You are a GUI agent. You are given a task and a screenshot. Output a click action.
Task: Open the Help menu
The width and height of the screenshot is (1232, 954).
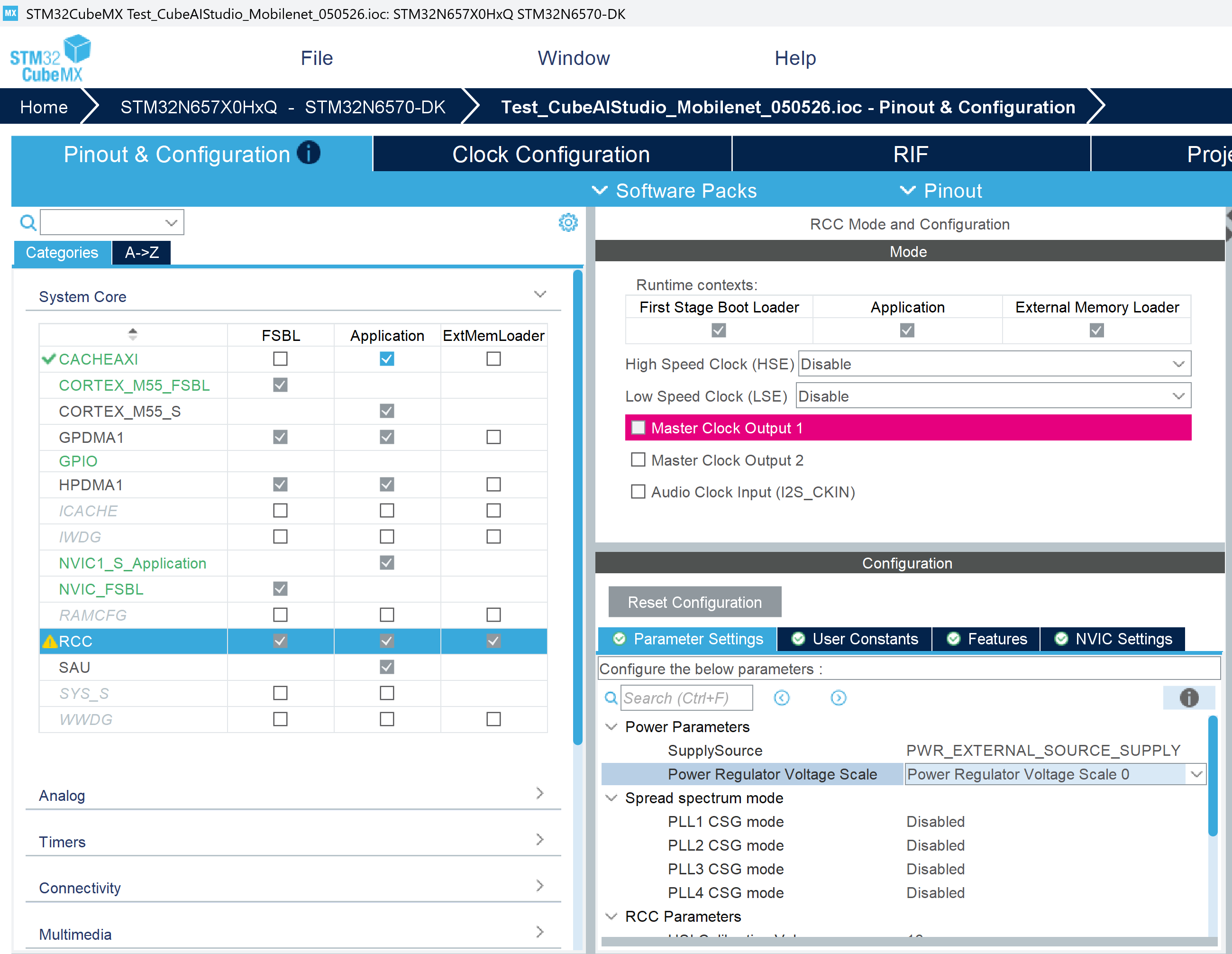pos(795,58)
